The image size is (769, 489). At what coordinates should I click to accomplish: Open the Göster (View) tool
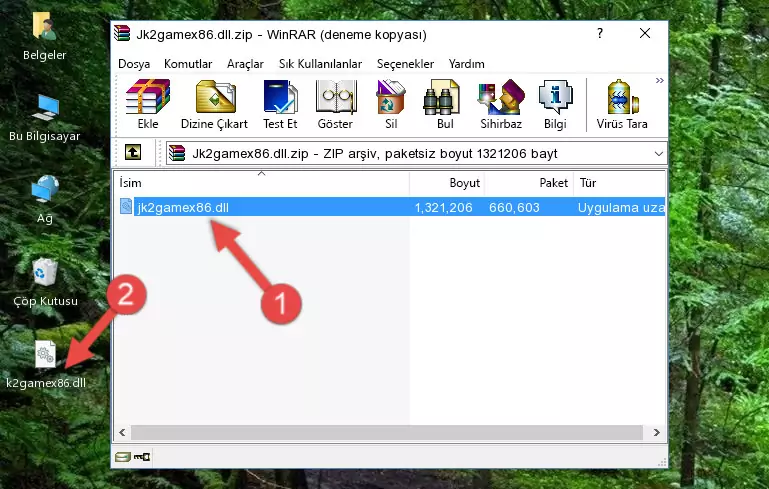tap(335, 104)
